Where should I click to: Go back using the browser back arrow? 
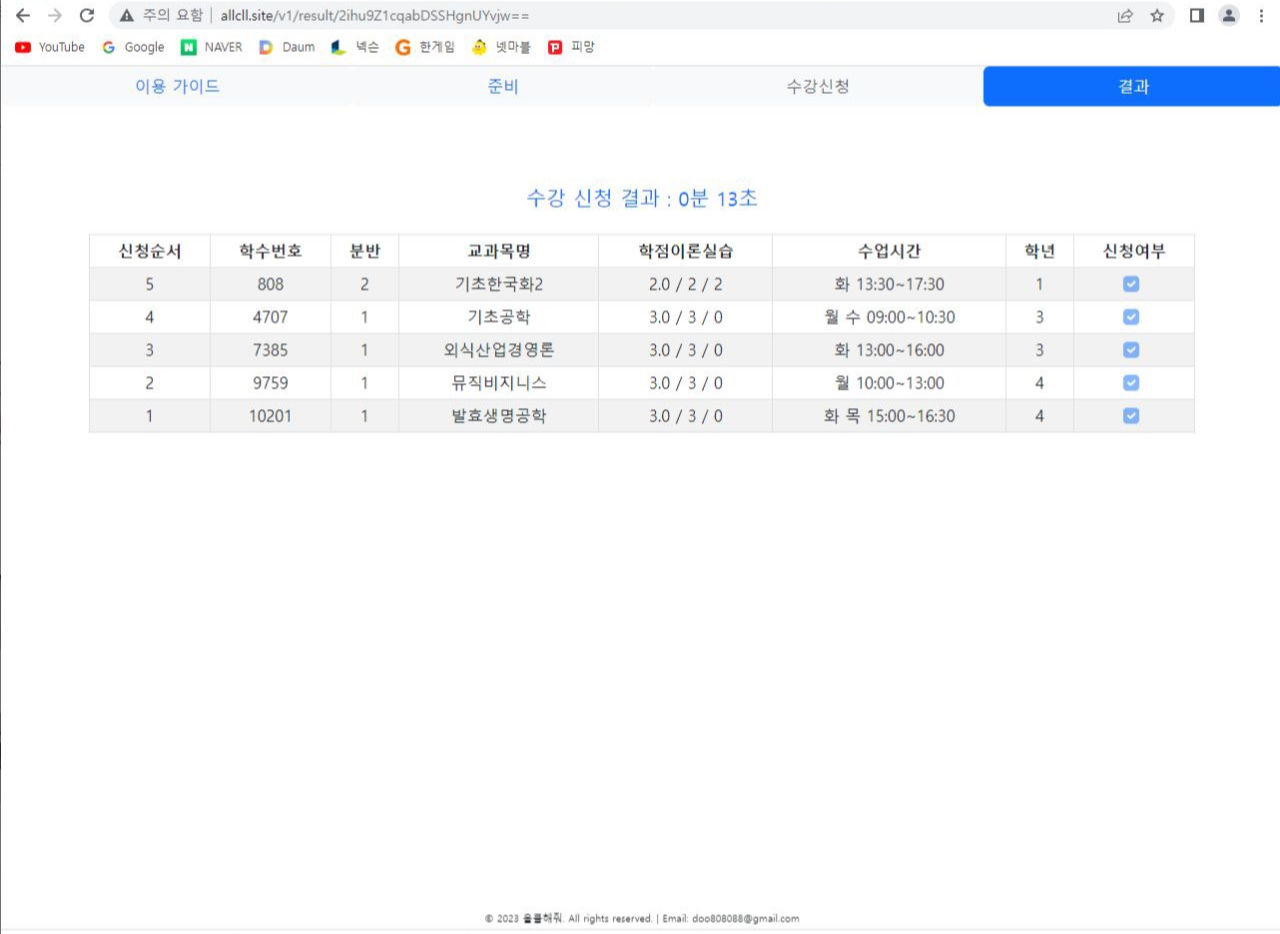(23, 16)
